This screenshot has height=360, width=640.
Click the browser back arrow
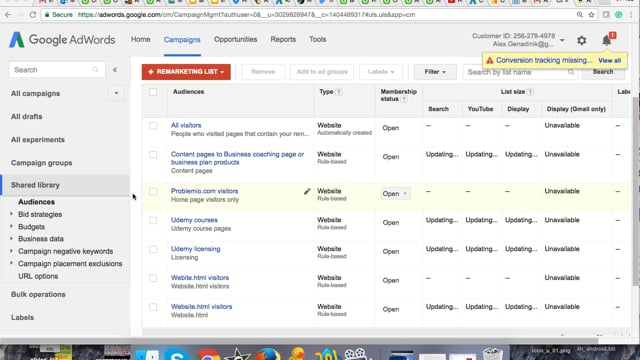8,15
